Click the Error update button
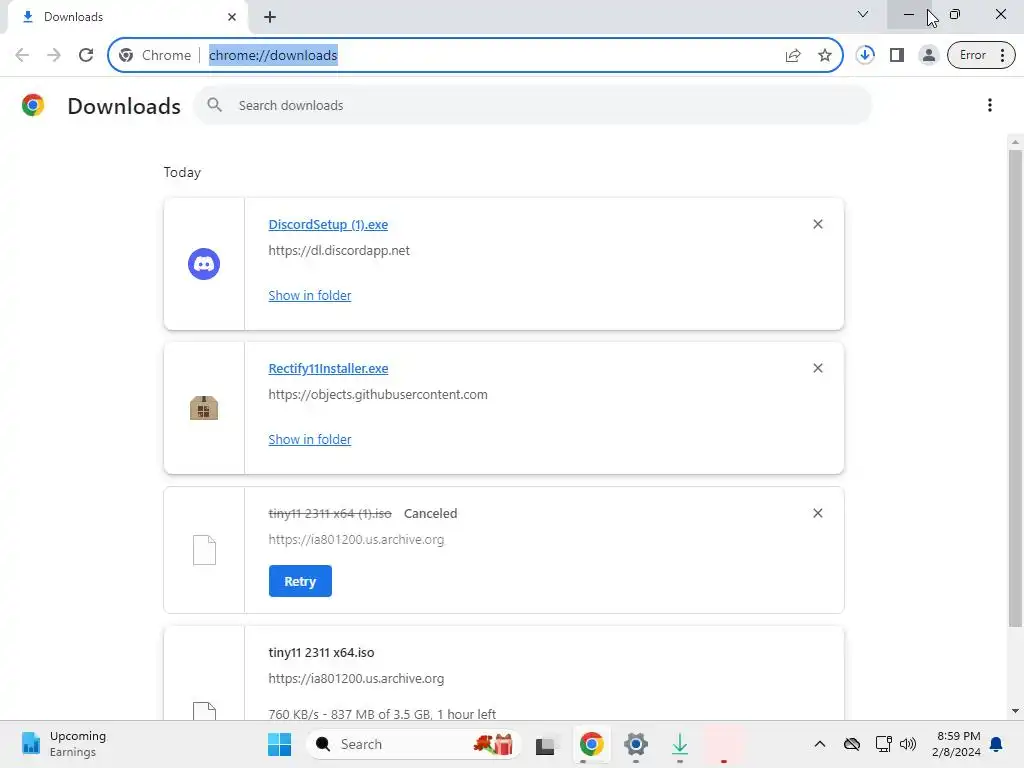Image resolution: width=1024 pixels, height=768 pixels. pos(981,55)
